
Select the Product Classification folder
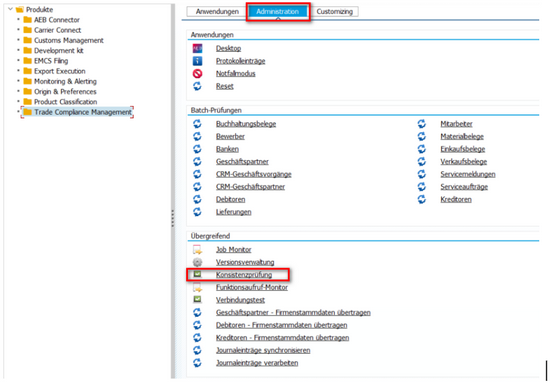[66, 102]
